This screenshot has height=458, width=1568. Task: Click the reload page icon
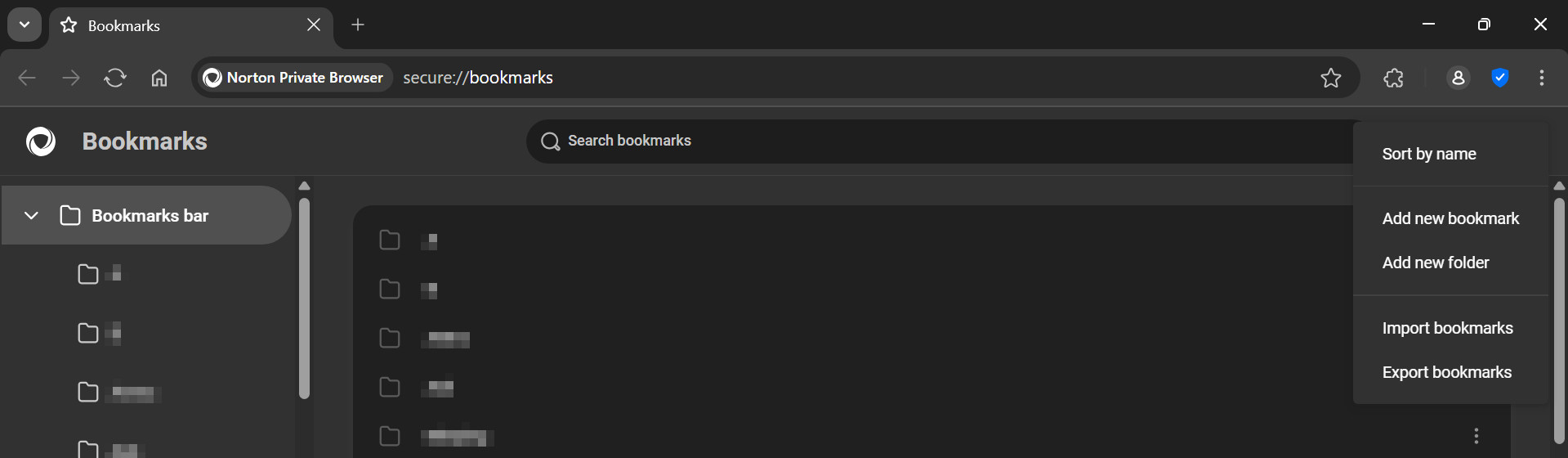click(x=115, y=78)
